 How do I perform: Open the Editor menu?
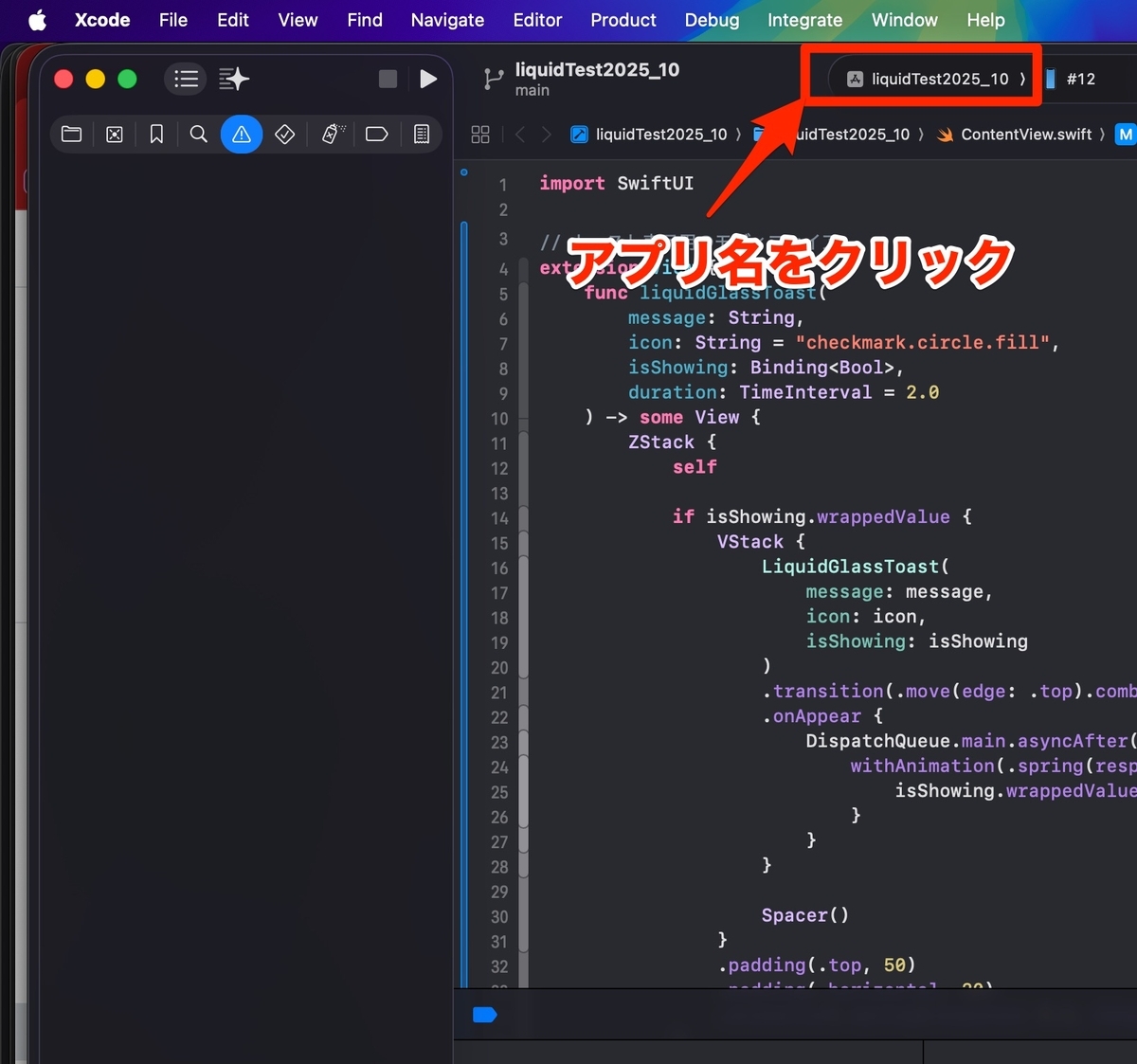click(537, 20)
